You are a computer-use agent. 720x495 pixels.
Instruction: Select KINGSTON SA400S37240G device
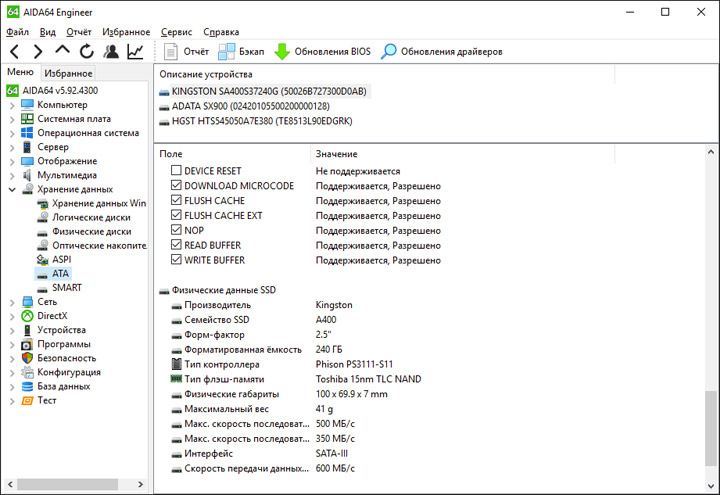point(269,91)
